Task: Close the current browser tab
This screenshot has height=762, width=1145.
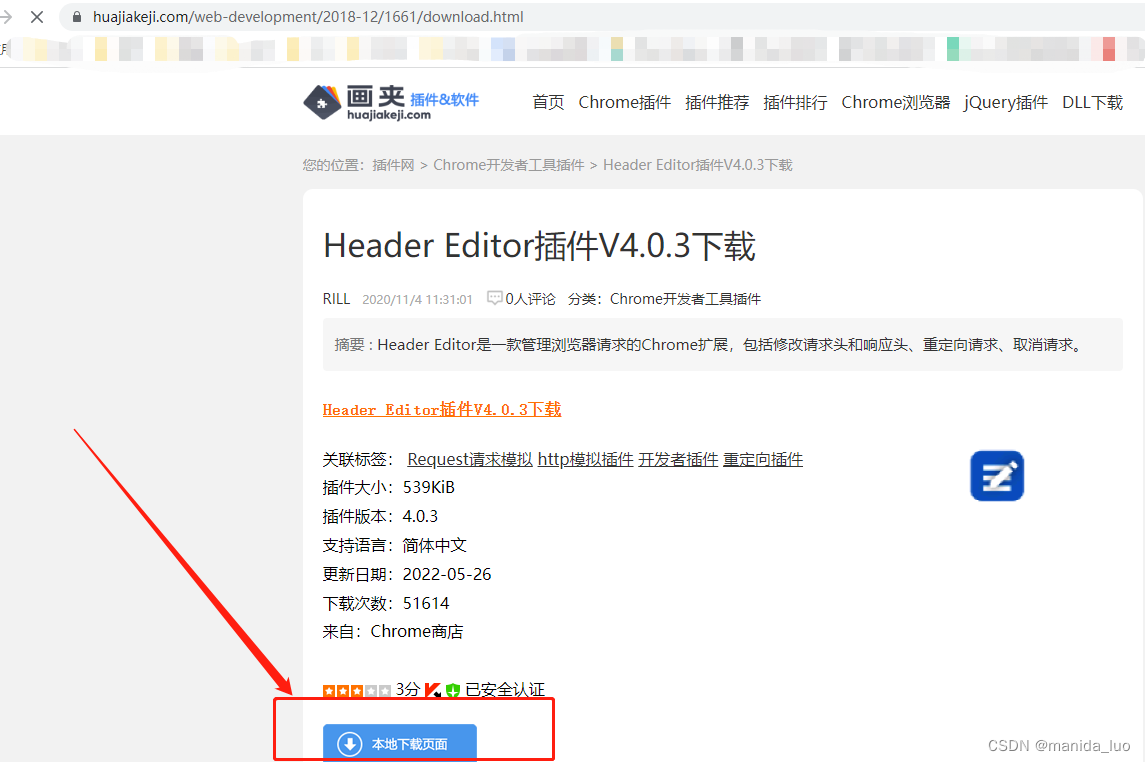Action: coord(37,16)
